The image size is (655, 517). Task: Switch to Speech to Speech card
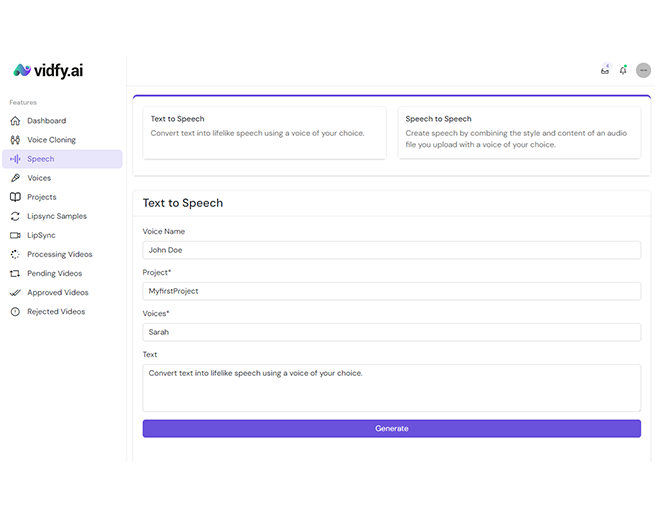click(518, 132)
